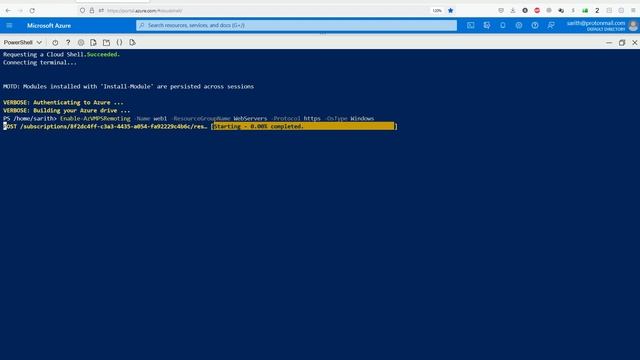
Task: Open the account menu for sarith@protonmail.com
Action: tap(596, 25)
